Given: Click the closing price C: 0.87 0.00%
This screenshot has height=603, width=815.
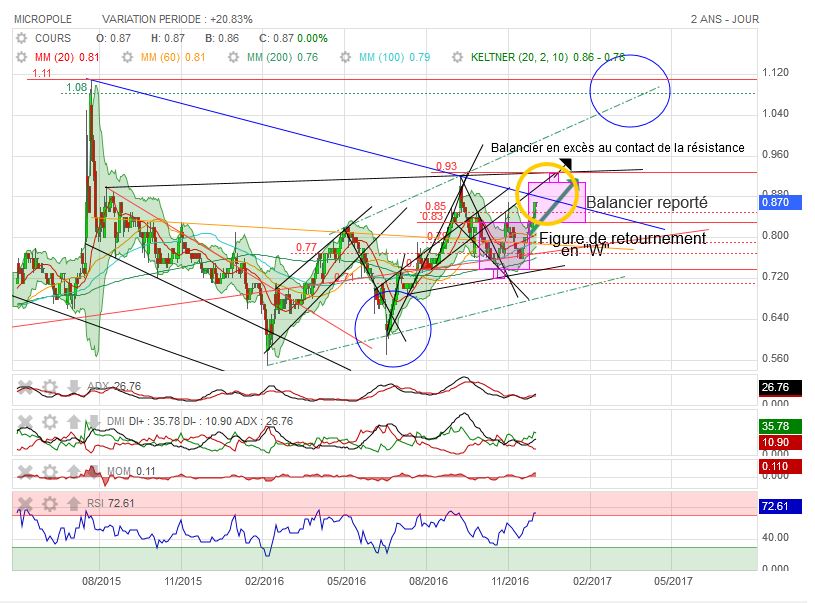Looking at the screenshot, I should tap(293, 38).
